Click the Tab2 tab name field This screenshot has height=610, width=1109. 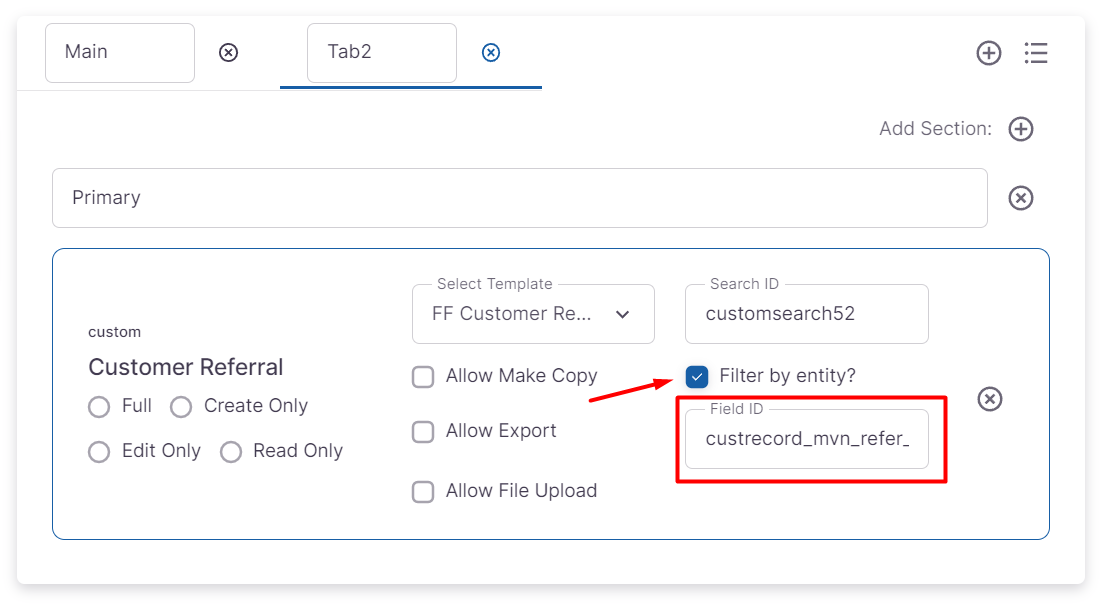click(381, 53)
